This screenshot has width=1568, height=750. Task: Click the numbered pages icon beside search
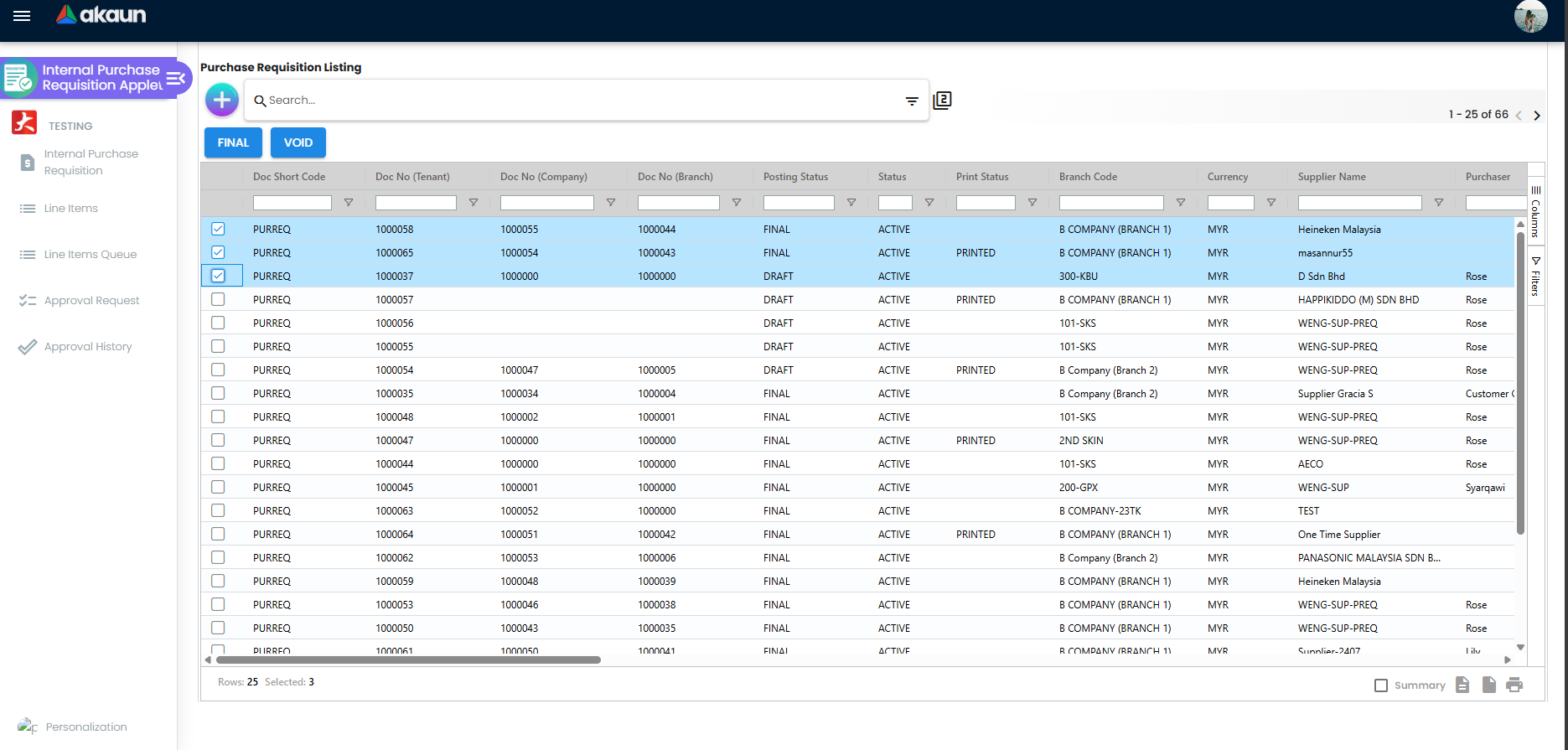tap(942, 101)
